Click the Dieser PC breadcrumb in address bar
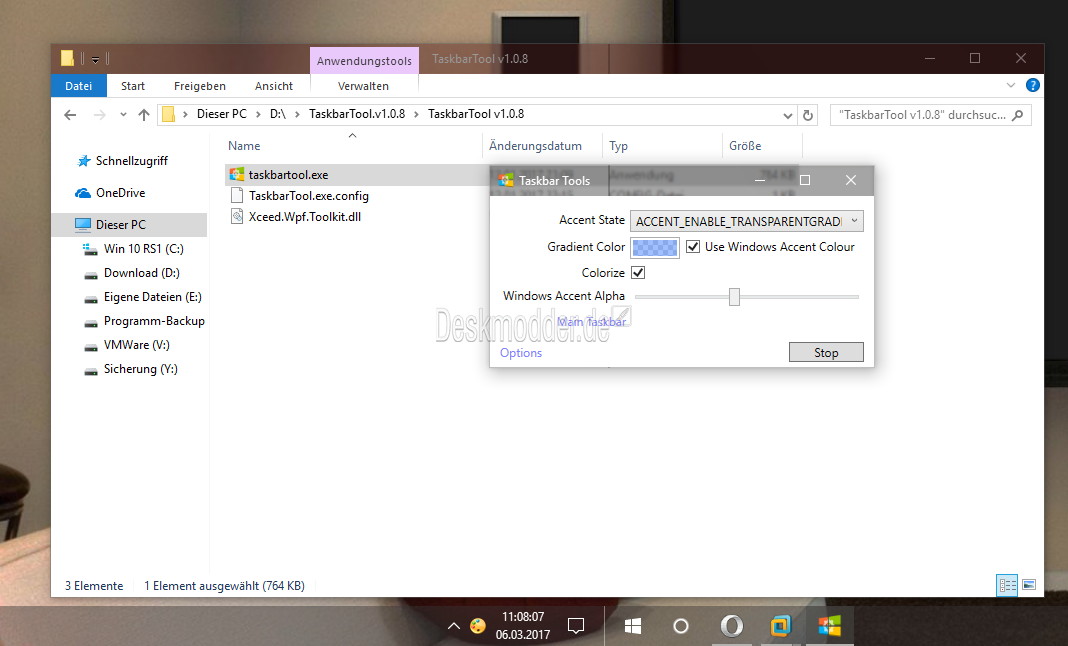 (x=221, y=114)
